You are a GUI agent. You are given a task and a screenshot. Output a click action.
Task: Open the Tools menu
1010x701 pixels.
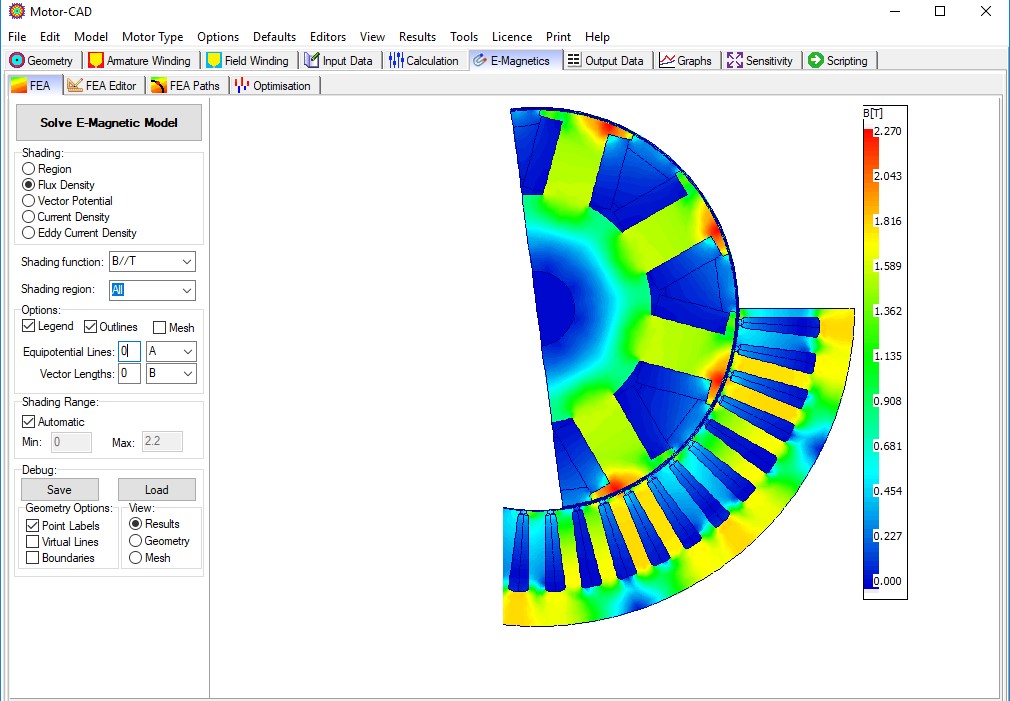tap(464, 37)
